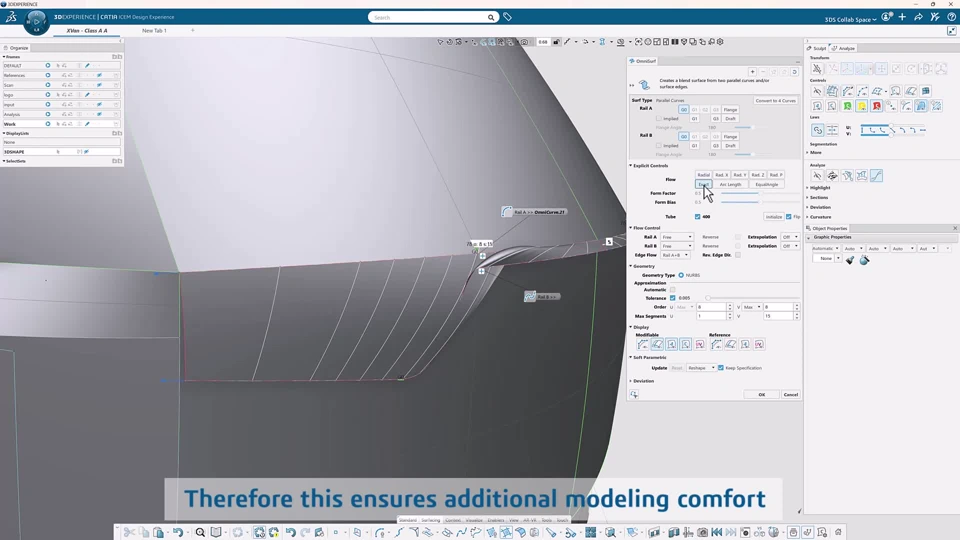This screenshot has height=540, width=960.
Task: Click the plus icon in top bar
Action: click(x=902, y=17)
